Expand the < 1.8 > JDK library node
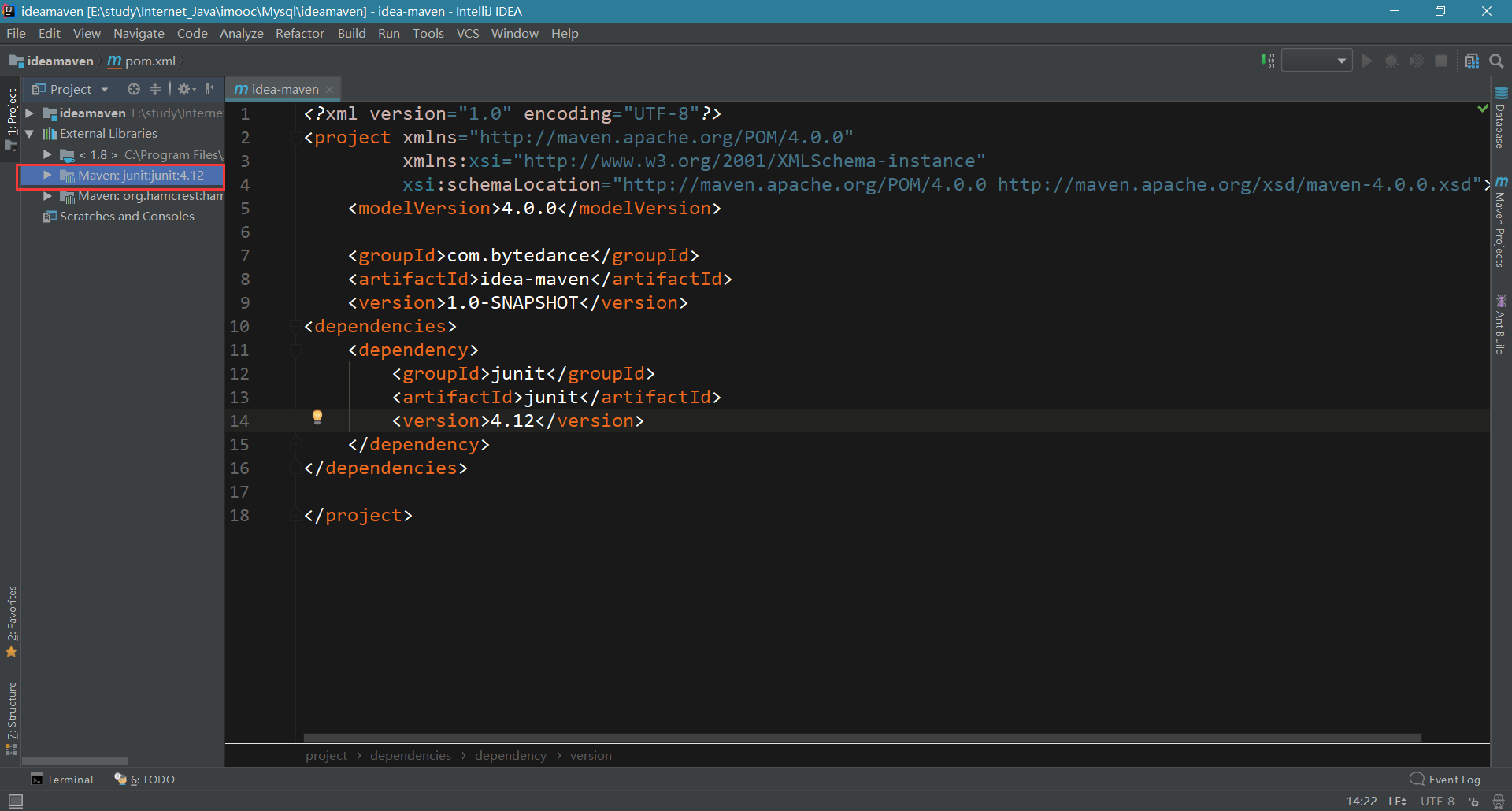The image size is (1512, 811). [x=47, y=154]
